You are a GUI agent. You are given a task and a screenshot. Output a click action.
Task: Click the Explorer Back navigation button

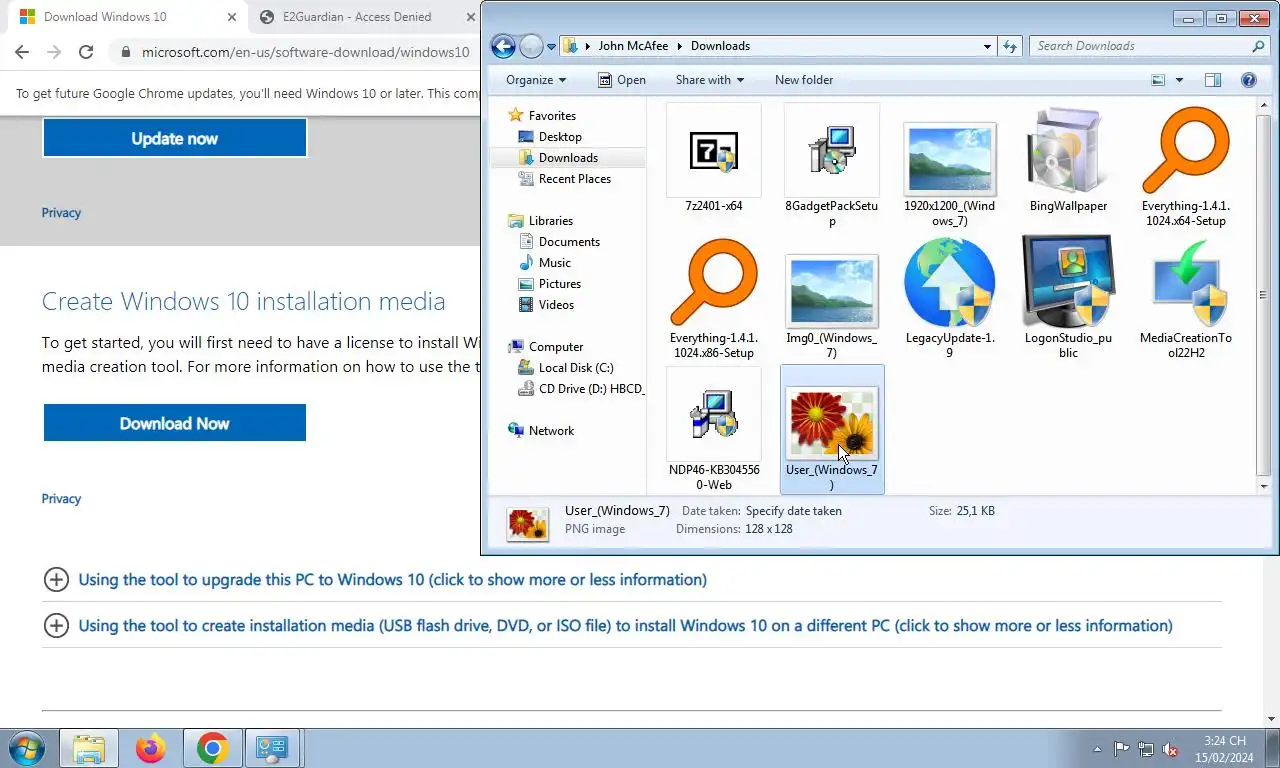point(503,46)
